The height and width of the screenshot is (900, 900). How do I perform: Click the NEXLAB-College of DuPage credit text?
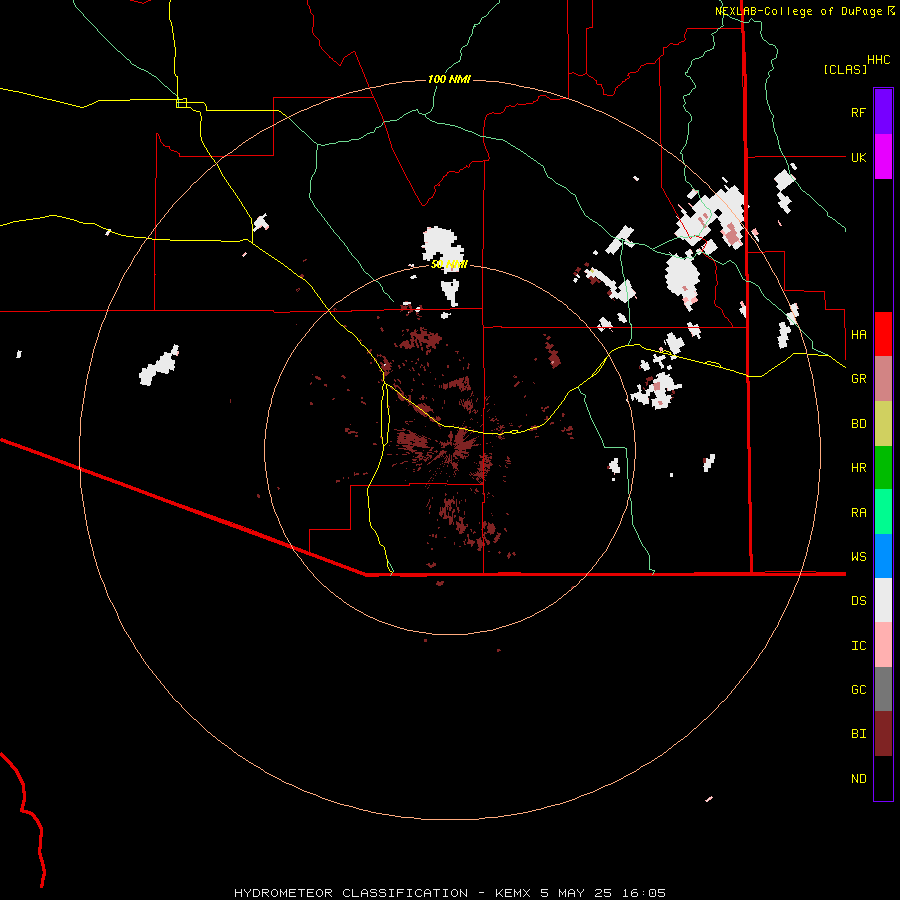(798, 11)
